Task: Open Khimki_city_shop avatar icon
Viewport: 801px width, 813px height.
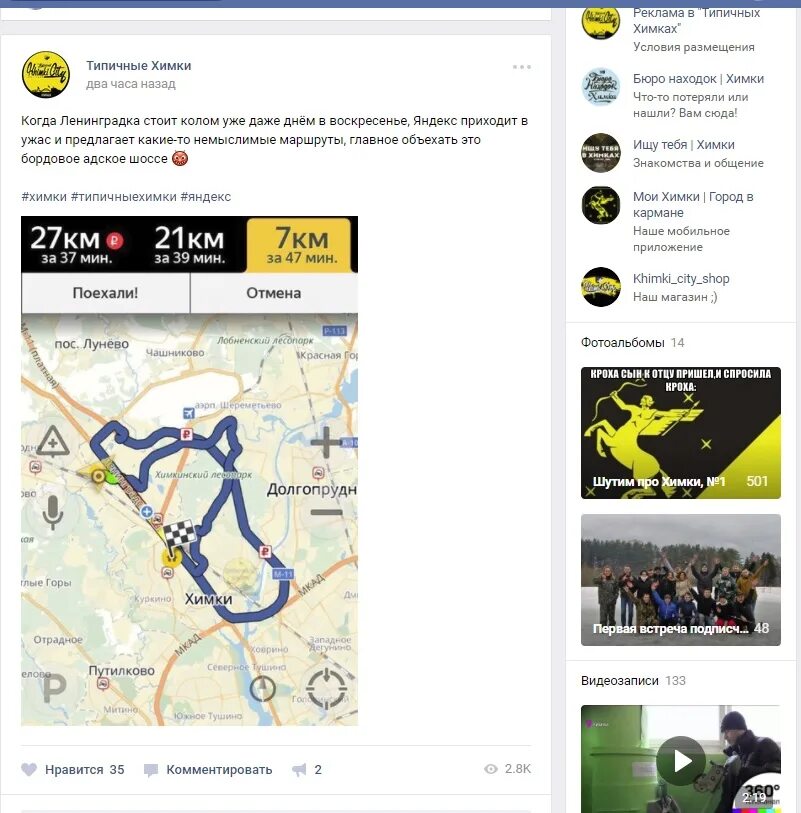Action: click(x=601, y=287)
